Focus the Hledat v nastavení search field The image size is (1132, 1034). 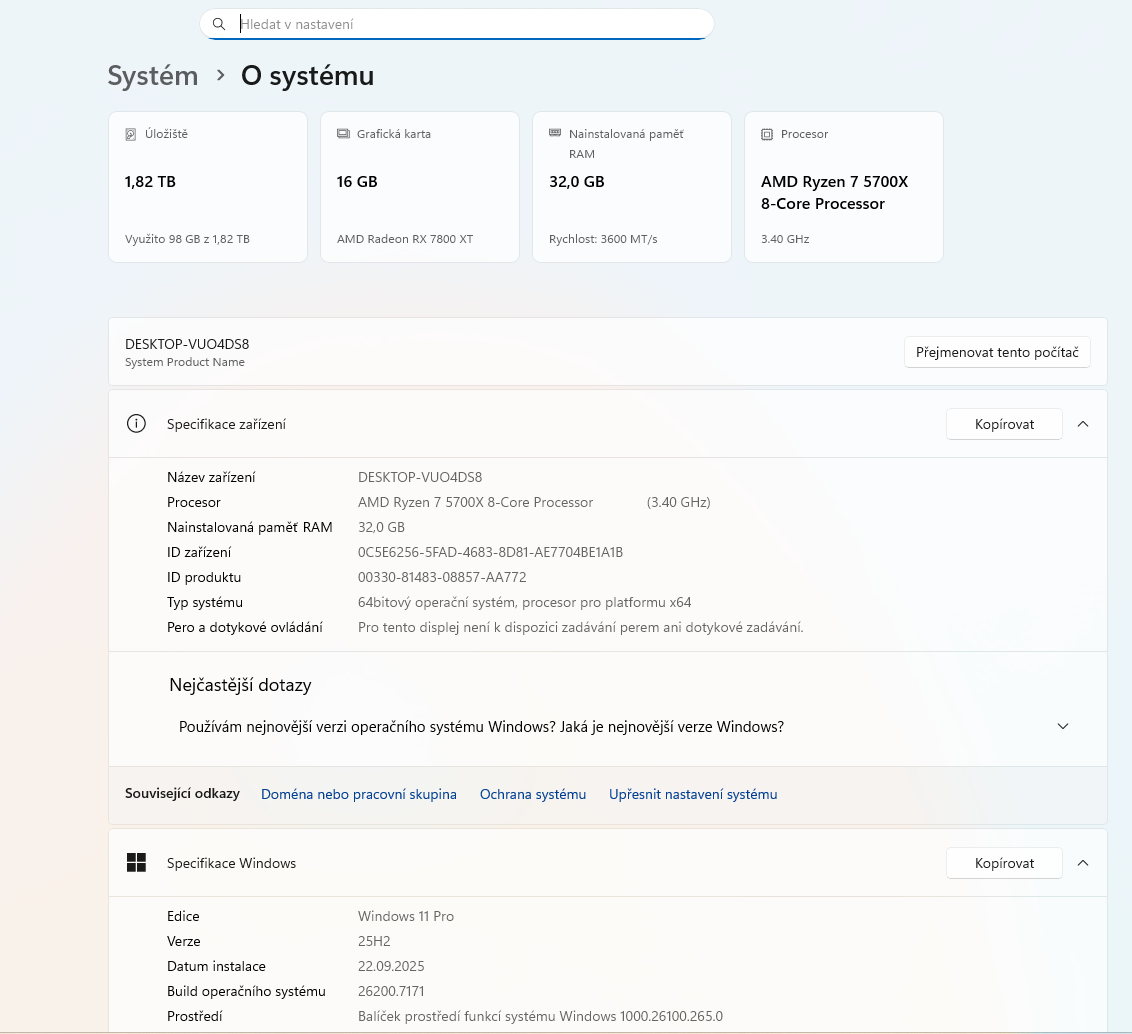[470, 24]
